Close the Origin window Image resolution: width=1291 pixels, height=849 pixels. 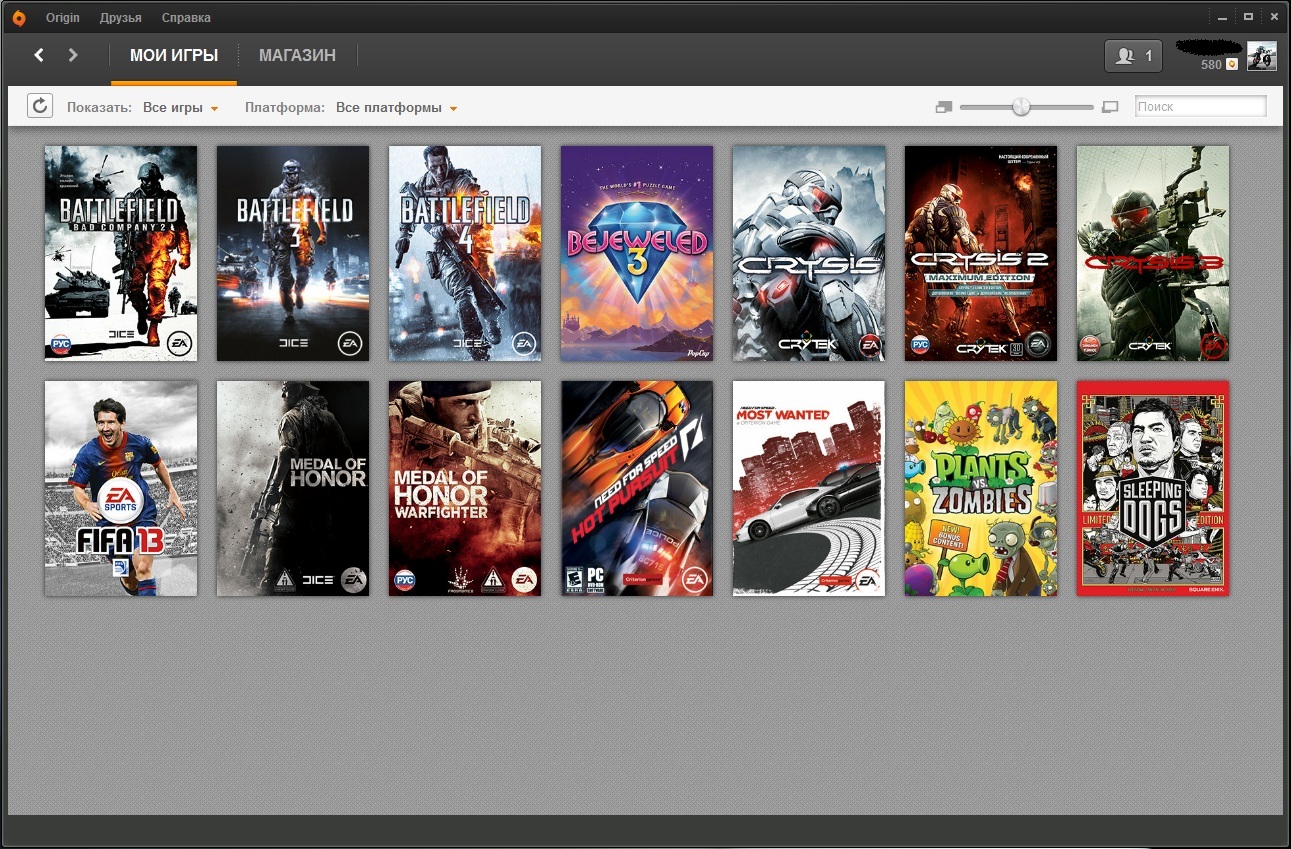click(1275, 17)
